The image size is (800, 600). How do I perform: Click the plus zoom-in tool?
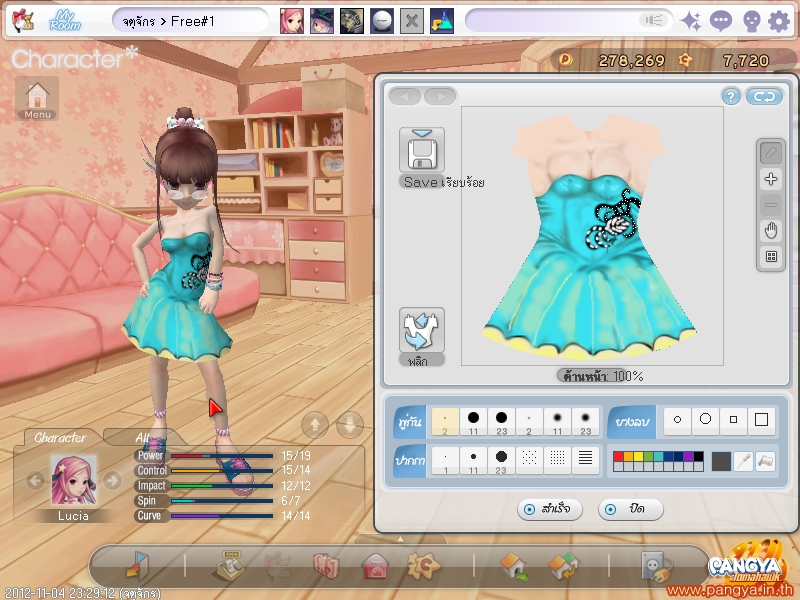(x=771, y=179)
